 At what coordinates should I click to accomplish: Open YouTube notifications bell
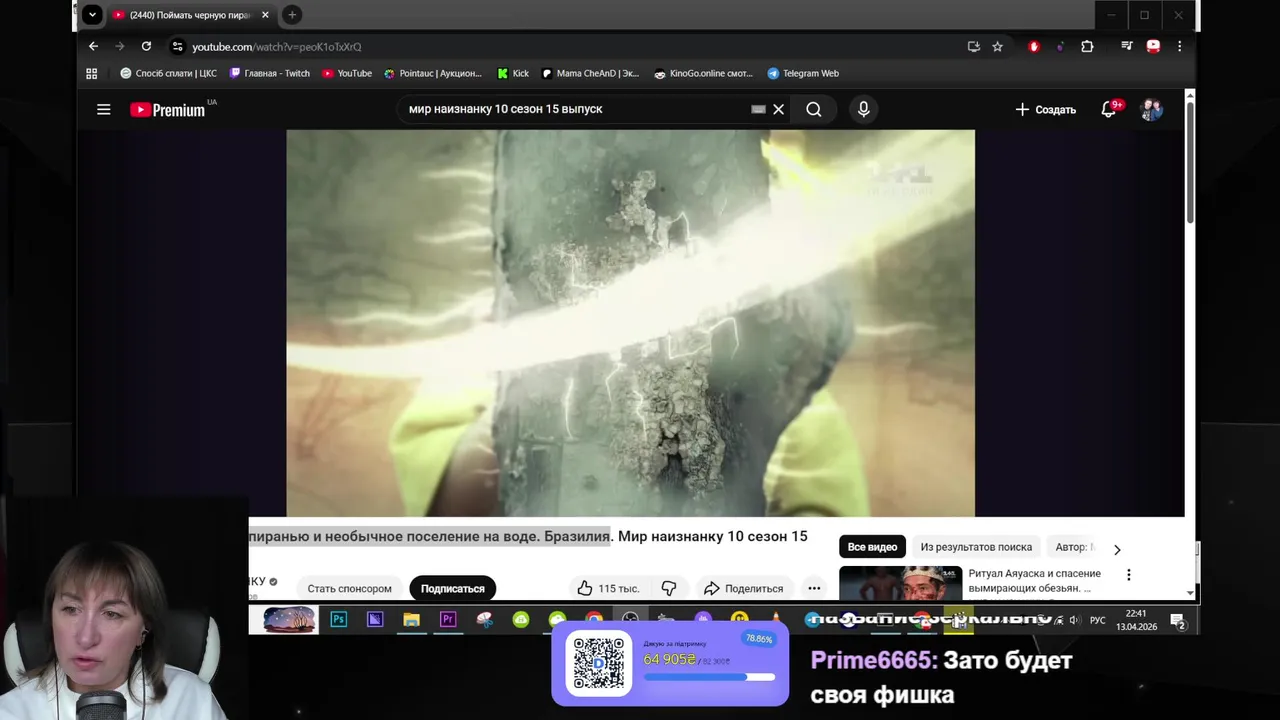(x=1109, y=110)
